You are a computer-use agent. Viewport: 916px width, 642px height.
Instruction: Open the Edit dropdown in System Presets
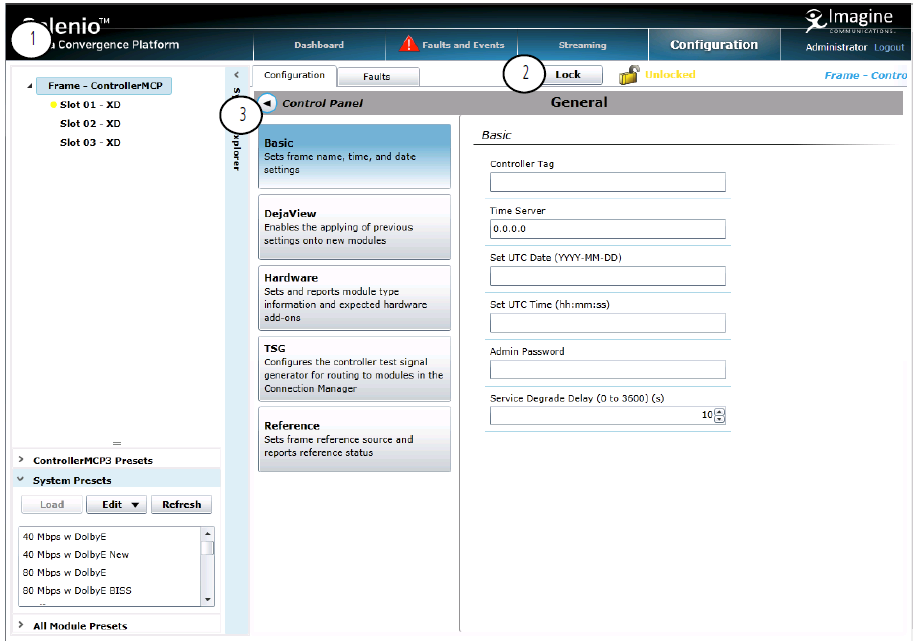click(x=116, y=505)
